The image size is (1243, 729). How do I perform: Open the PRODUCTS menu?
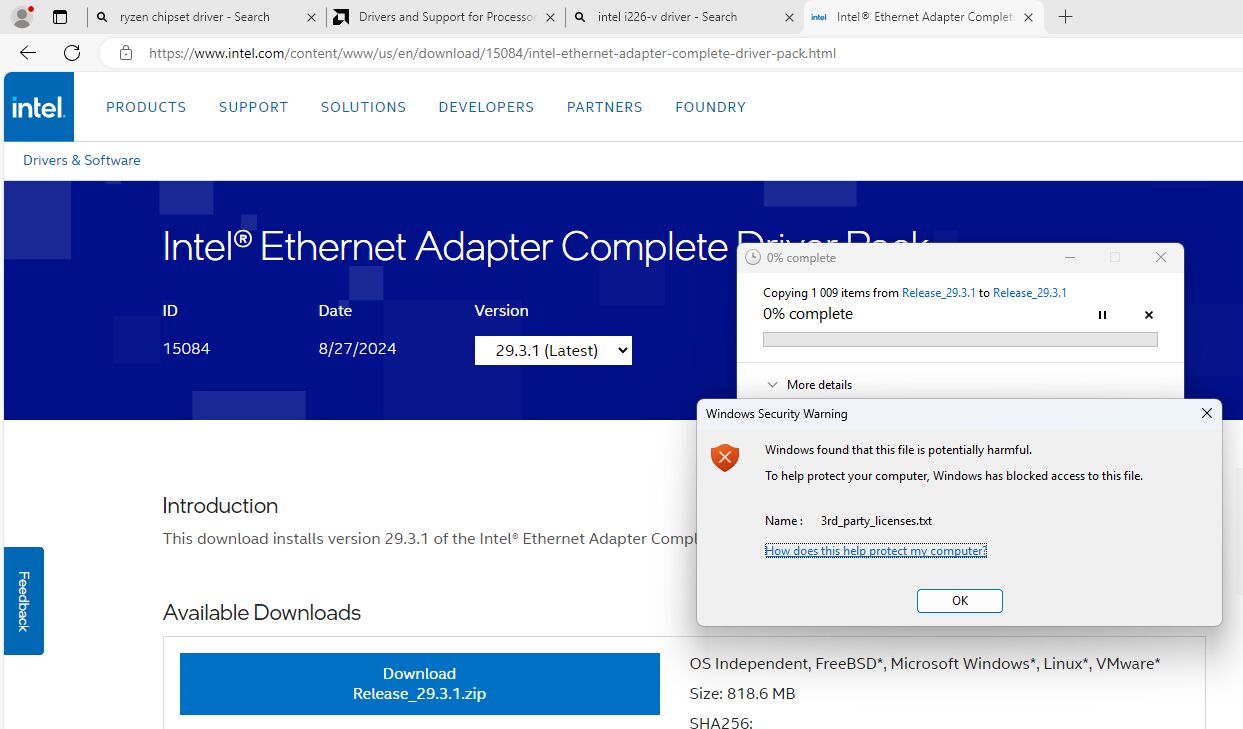[x=146, y=107]
